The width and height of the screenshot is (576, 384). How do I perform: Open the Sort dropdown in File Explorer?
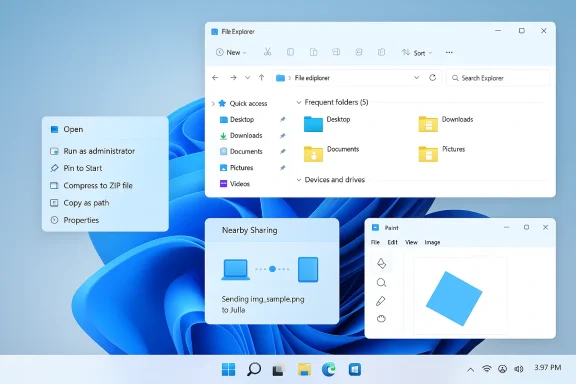[417, 53]
